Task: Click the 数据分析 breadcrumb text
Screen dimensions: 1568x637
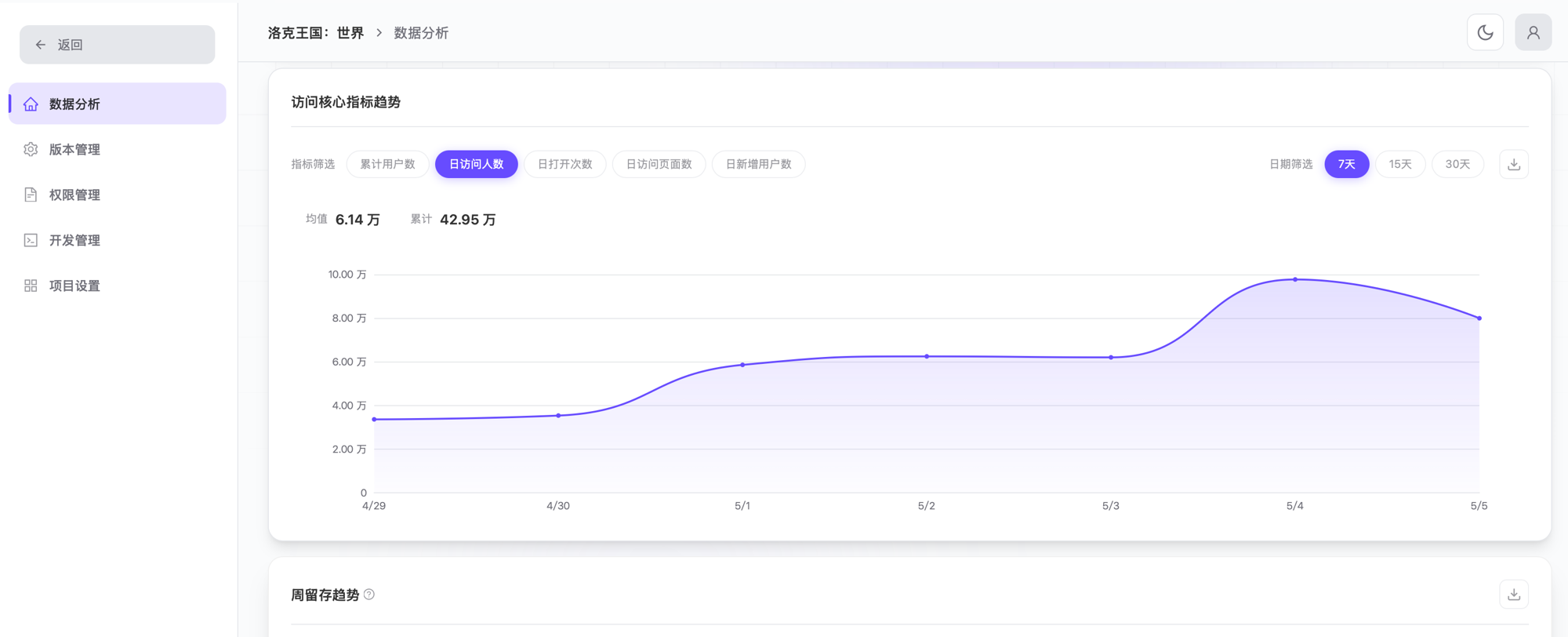Action: click(x=421, y=33)
